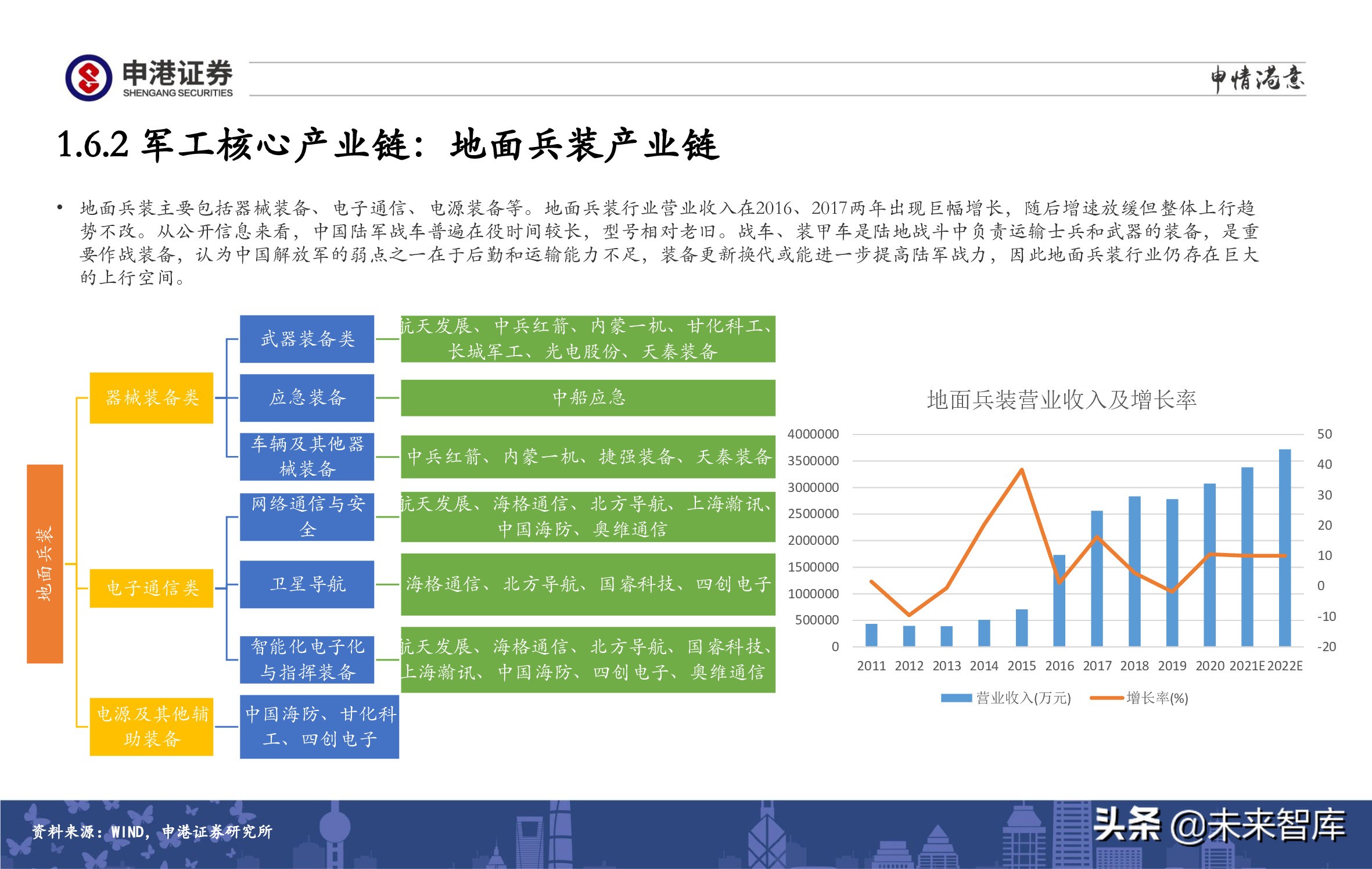
Task: Select the orange 地面兵装 root box
Action: 45,563
